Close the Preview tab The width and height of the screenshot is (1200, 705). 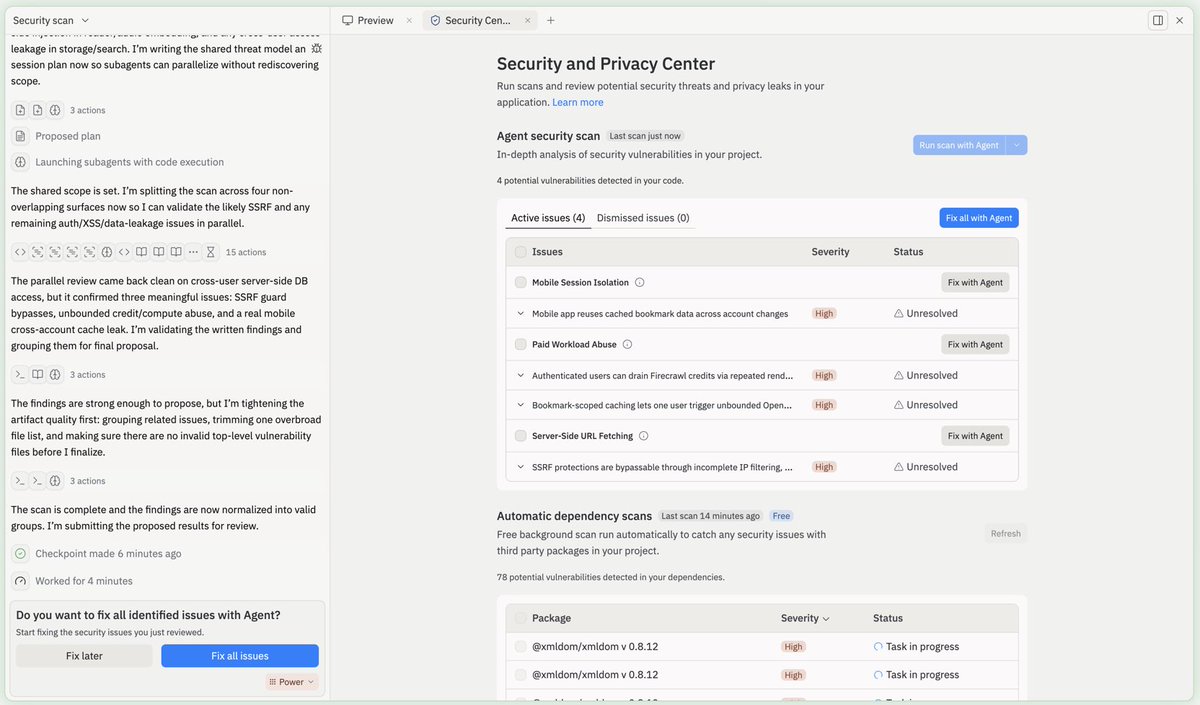pos(409,20)
